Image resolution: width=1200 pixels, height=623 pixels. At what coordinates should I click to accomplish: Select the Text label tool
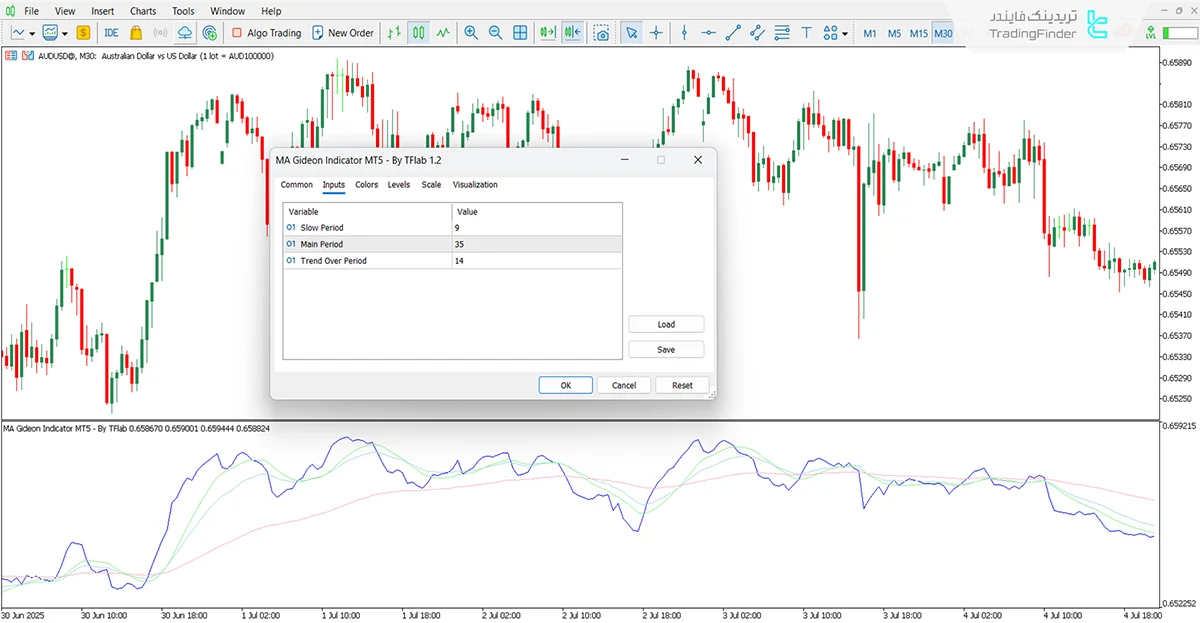pos(805,33)
